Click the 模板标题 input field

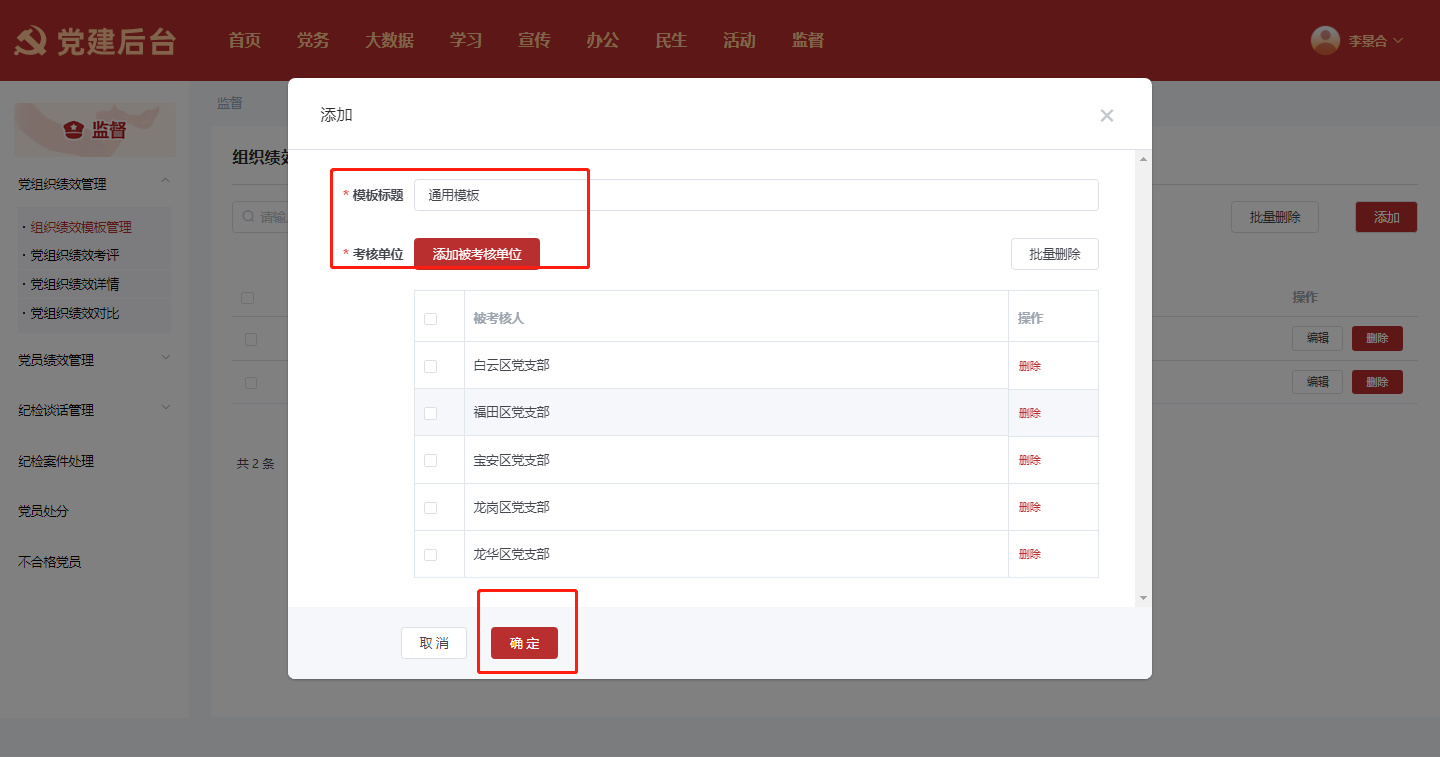pos(755,195)
